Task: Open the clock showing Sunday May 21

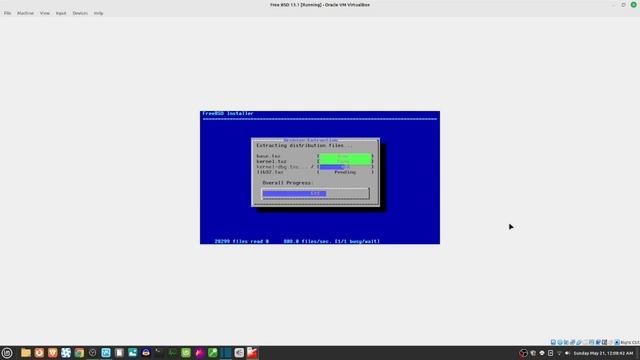Action: click(x=603, y=353)
